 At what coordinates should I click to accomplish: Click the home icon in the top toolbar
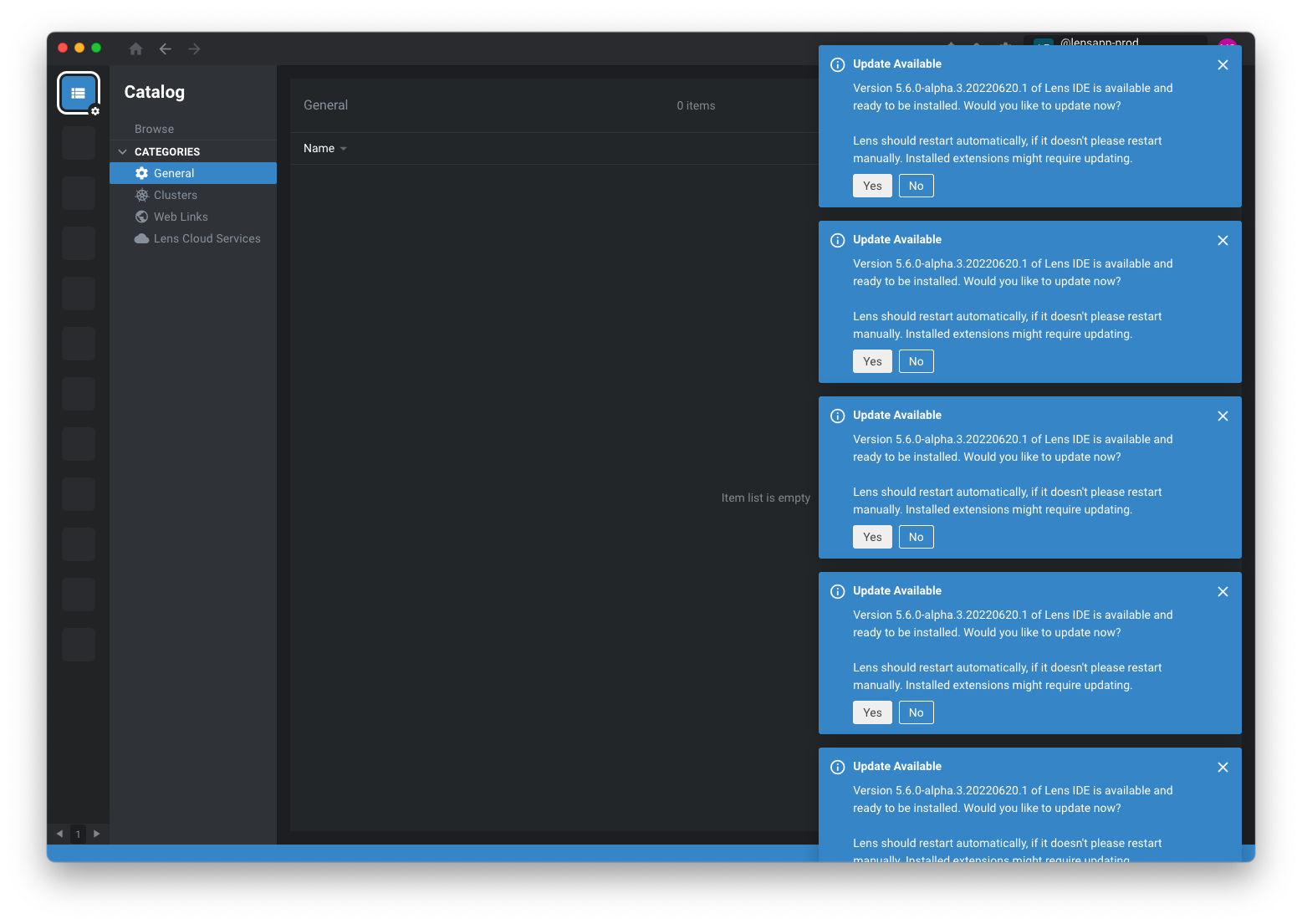tap(135, 48)
